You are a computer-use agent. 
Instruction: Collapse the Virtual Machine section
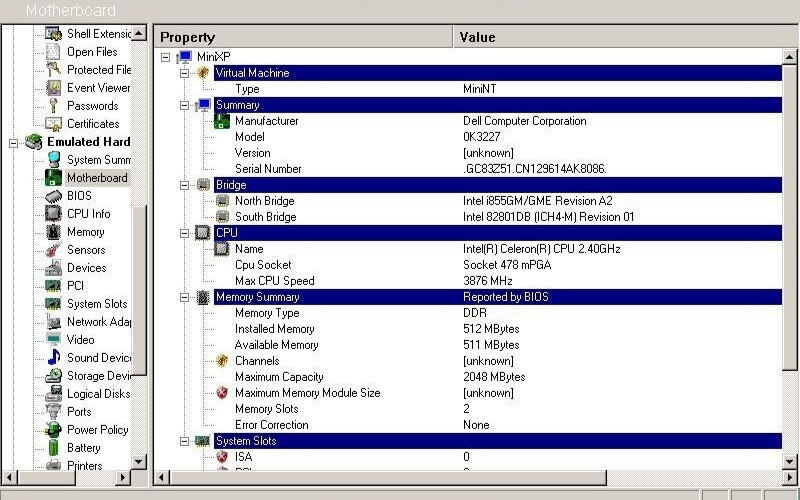click(x=185, y=73)
